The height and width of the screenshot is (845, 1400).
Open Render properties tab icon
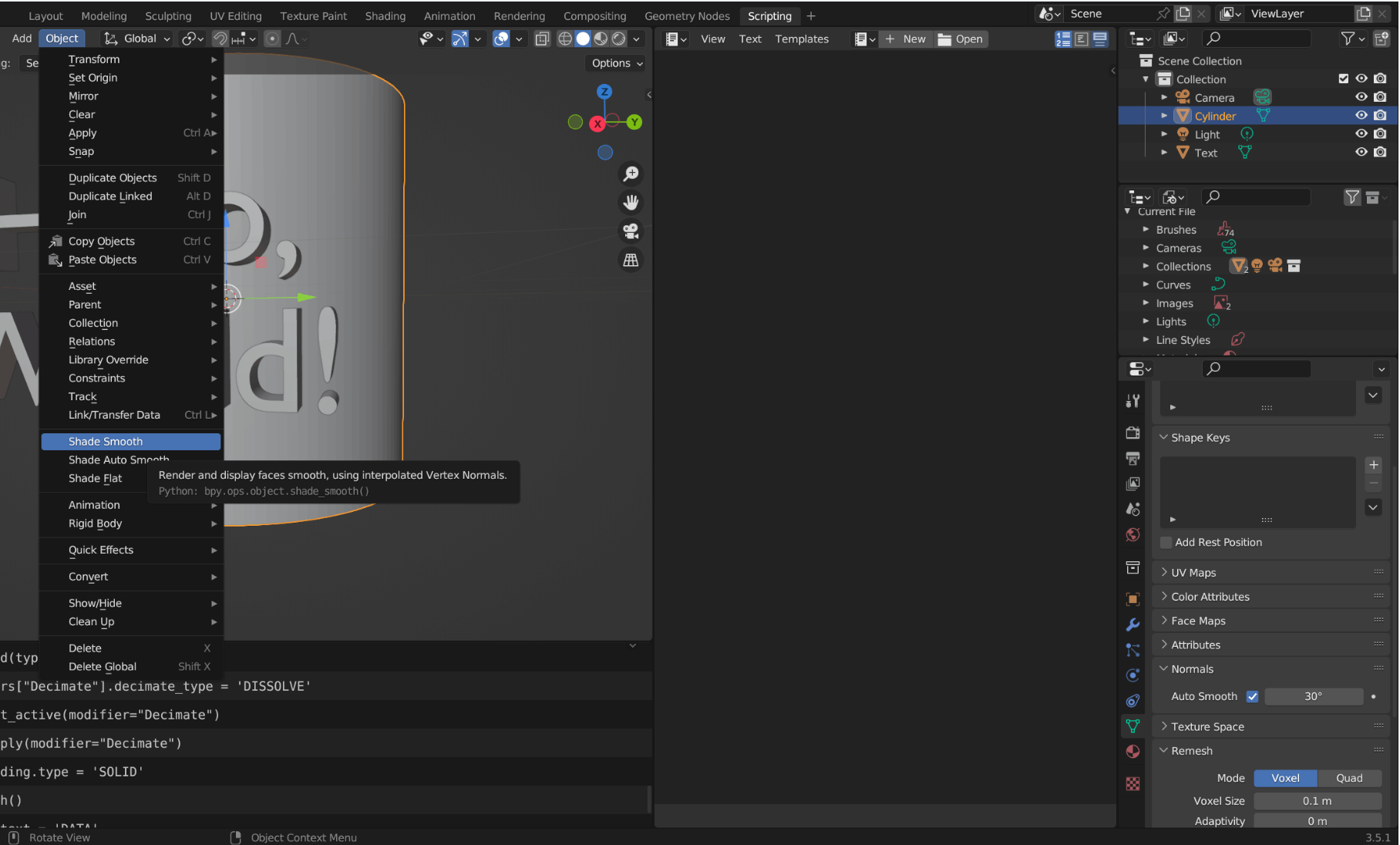[1132, 433]
